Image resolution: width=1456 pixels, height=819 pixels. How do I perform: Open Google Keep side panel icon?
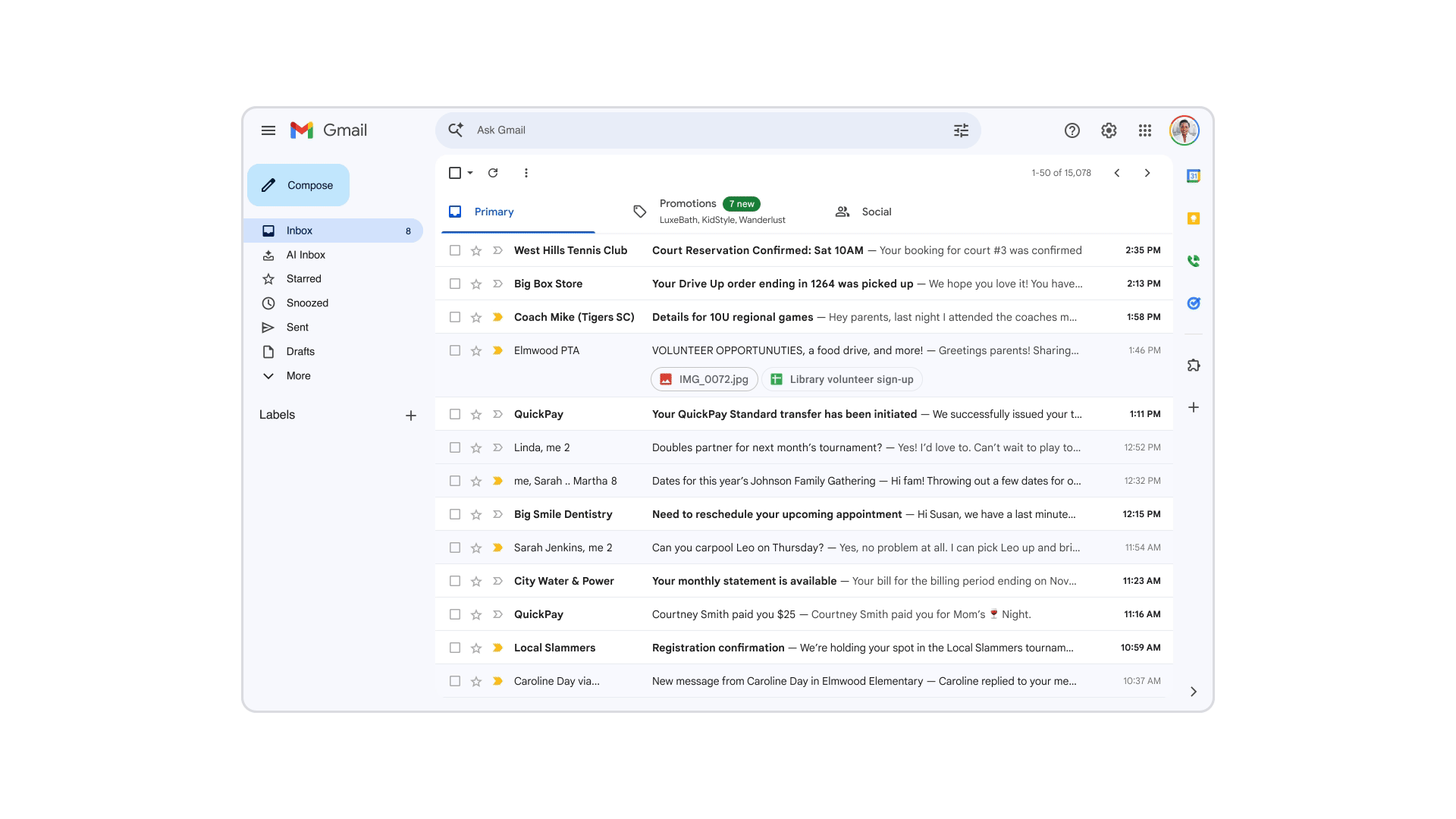point(1193,218)
